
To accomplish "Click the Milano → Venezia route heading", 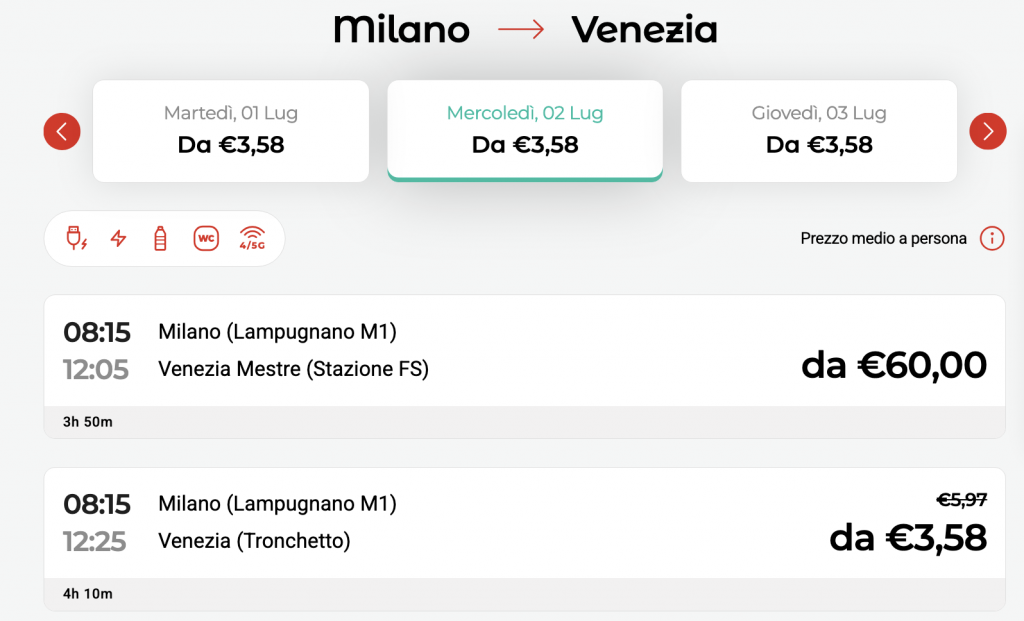I will (525, 29).
